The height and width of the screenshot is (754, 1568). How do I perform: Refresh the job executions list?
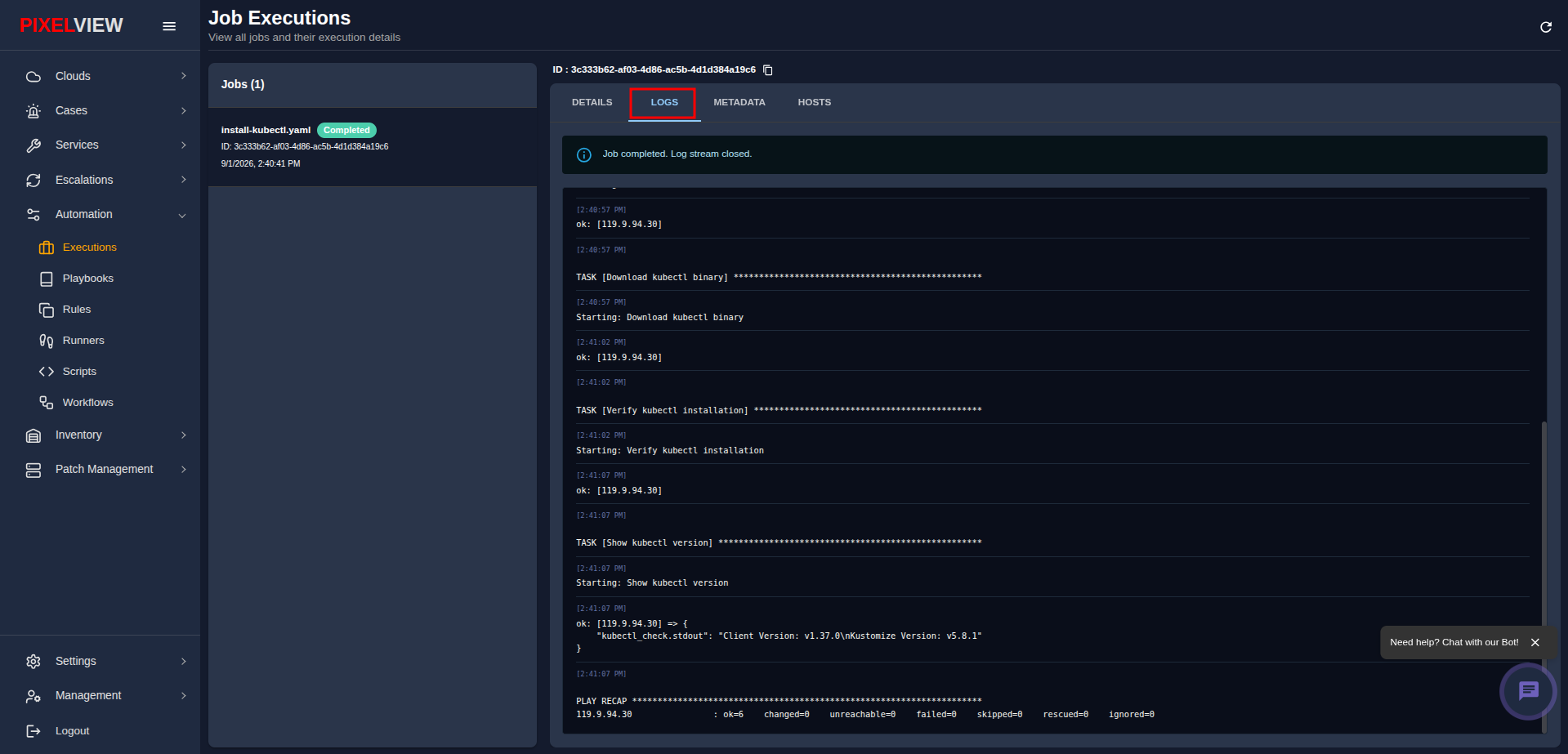pos(1545,27)
